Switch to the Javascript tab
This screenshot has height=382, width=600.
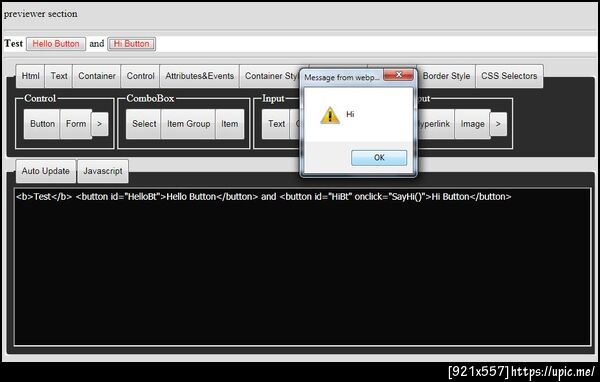click(x=103, y=171)
